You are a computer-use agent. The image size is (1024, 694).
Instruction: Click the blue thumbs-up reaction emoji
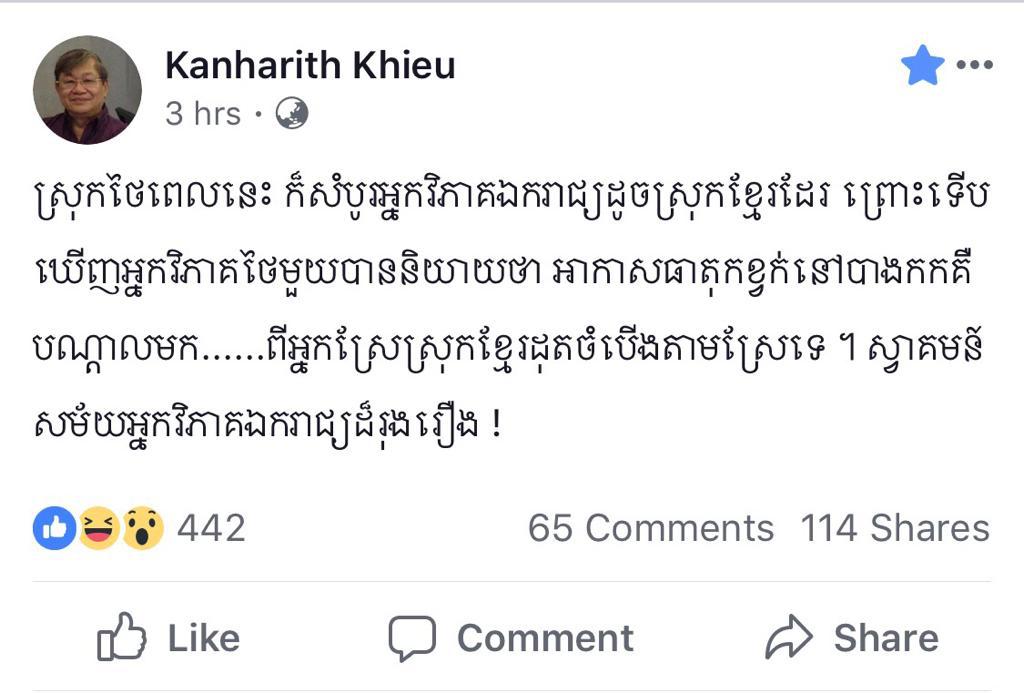click(54, 528)
